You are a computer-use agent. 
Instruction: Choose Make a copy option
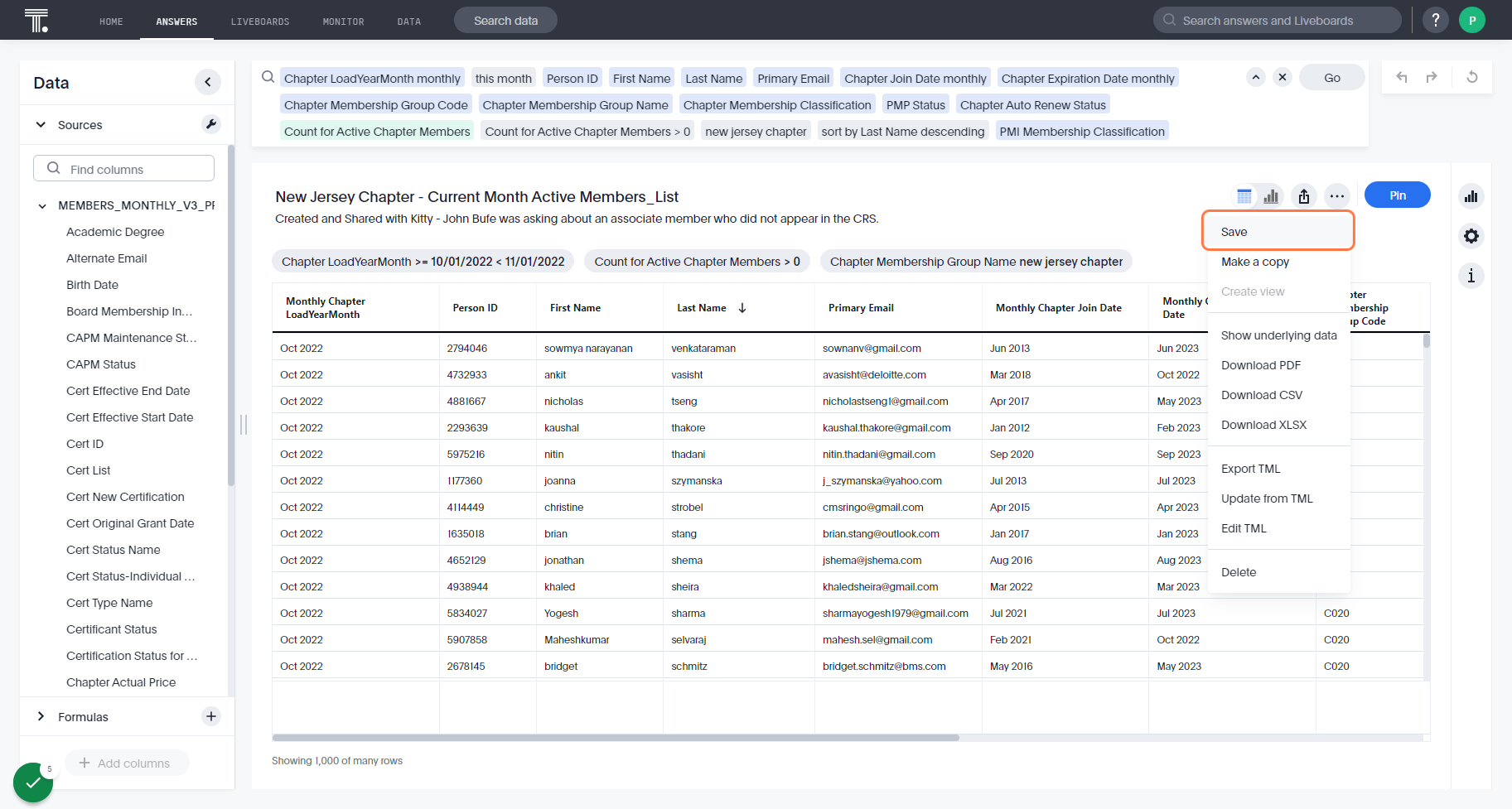[x=1279, y=262]
